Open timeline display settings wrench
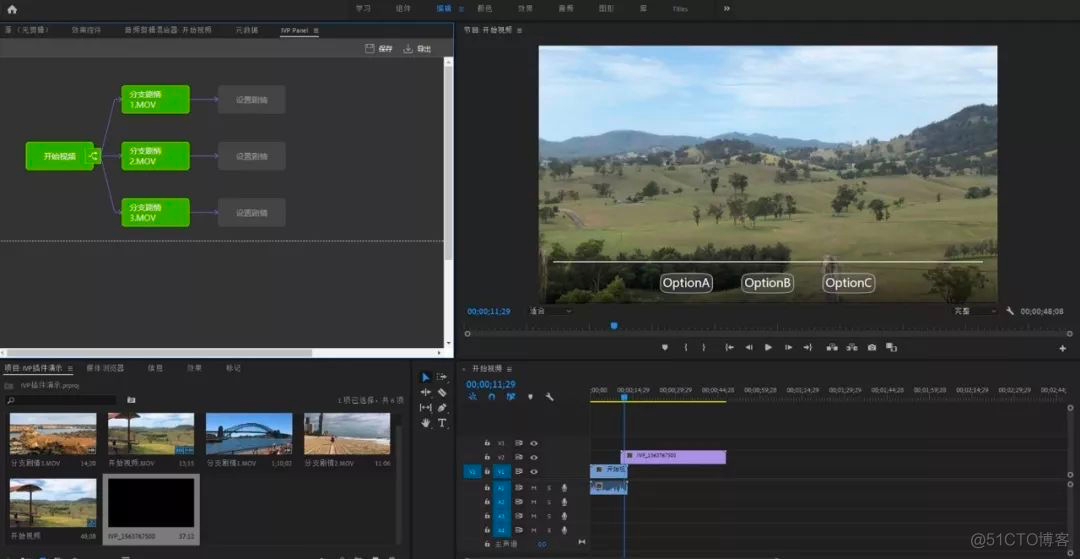 pyautogui.click(x=550, y=397)
